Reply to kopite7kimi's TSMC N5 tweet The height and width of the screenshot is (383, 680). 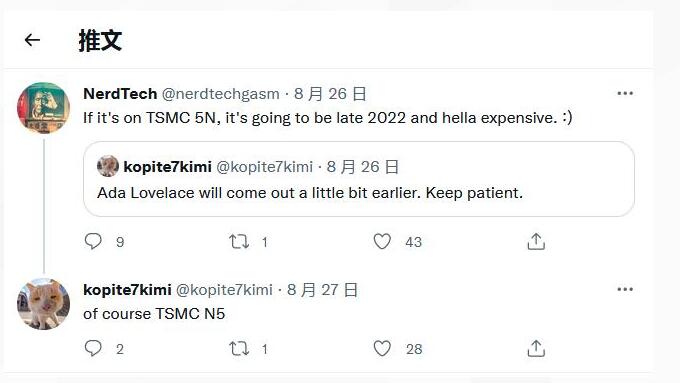(x=93, y=348)
